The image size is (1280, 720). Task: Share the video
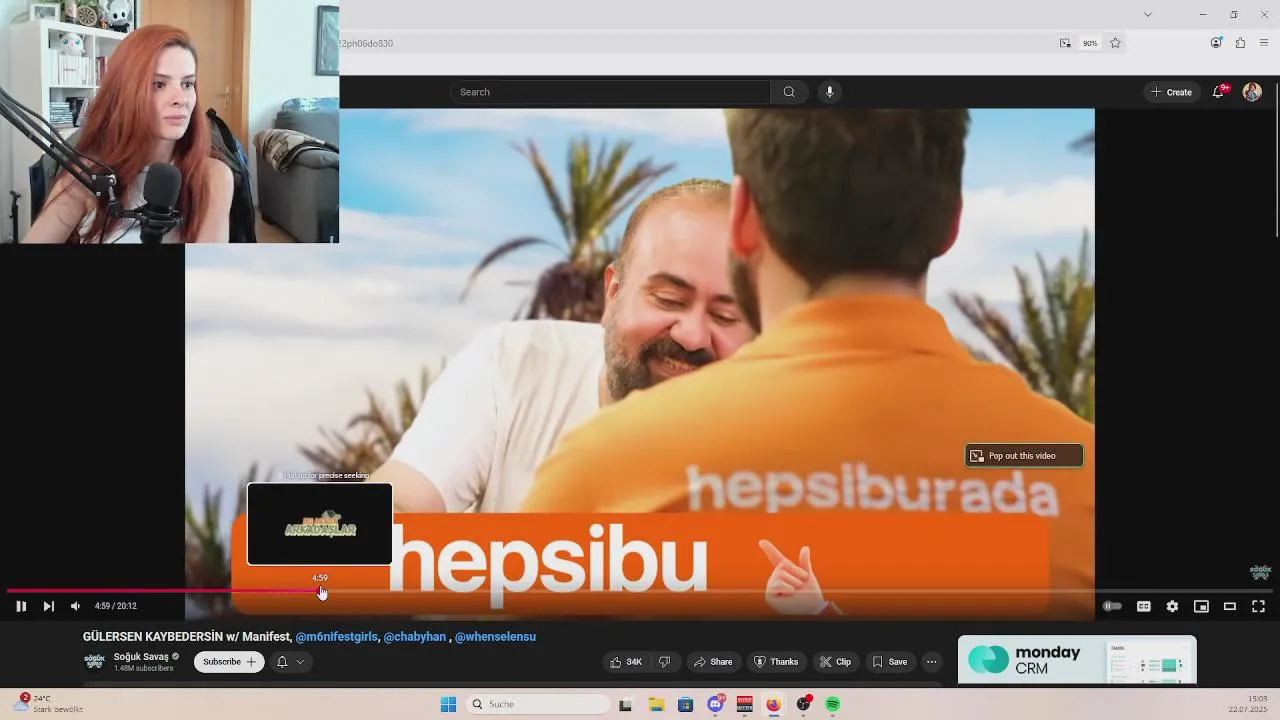point(713,662)
